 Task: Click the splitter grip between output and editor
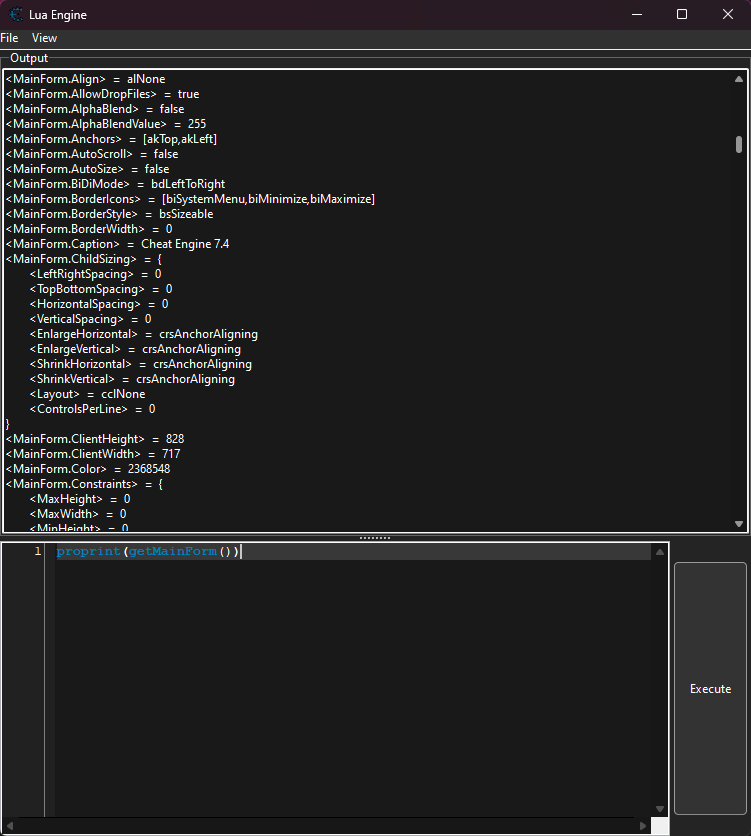tap(375, 538)
